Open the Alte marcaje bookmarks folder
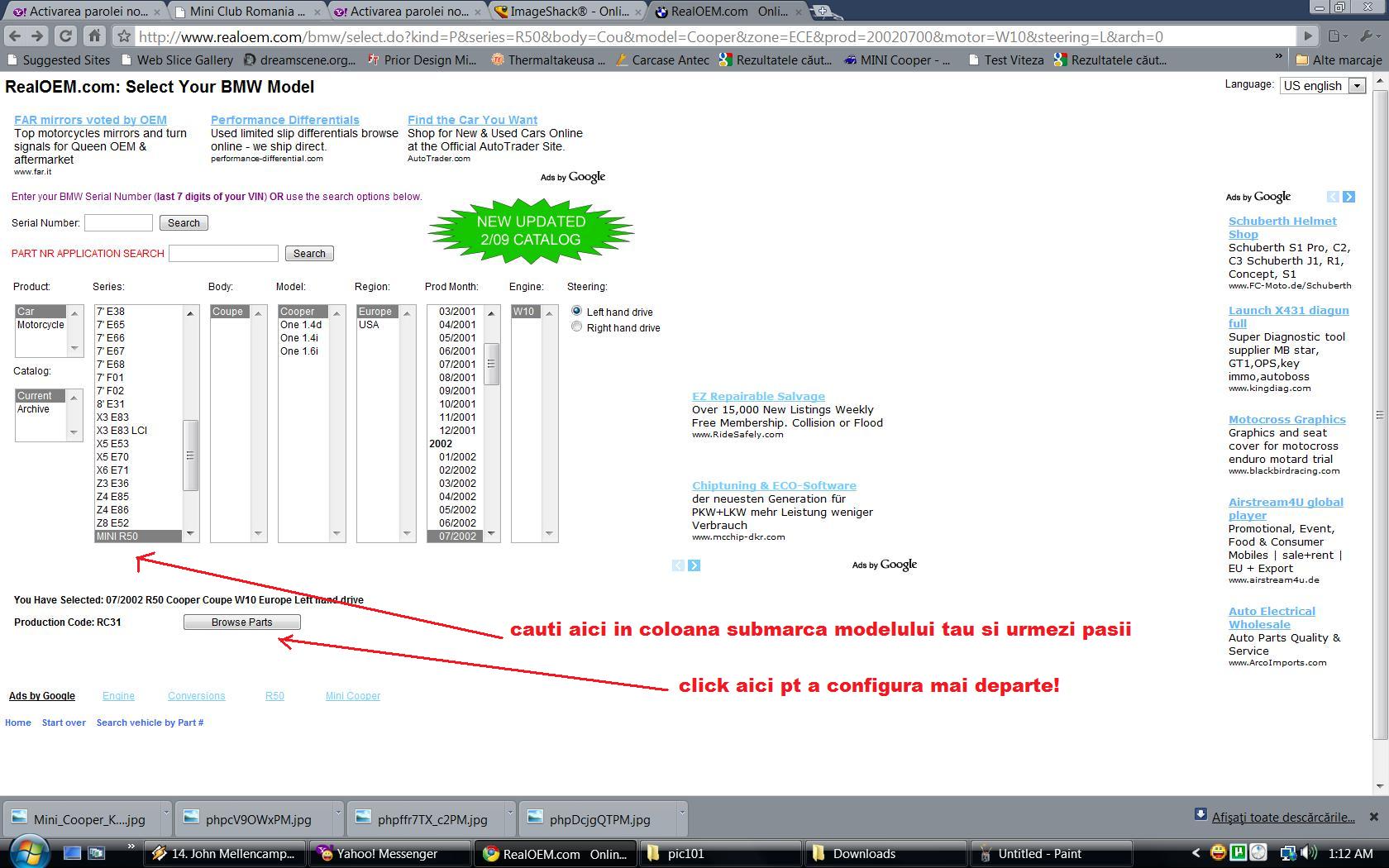Image resolution: width=1389 pixels, height=868 pixels. coord(1338,60)
